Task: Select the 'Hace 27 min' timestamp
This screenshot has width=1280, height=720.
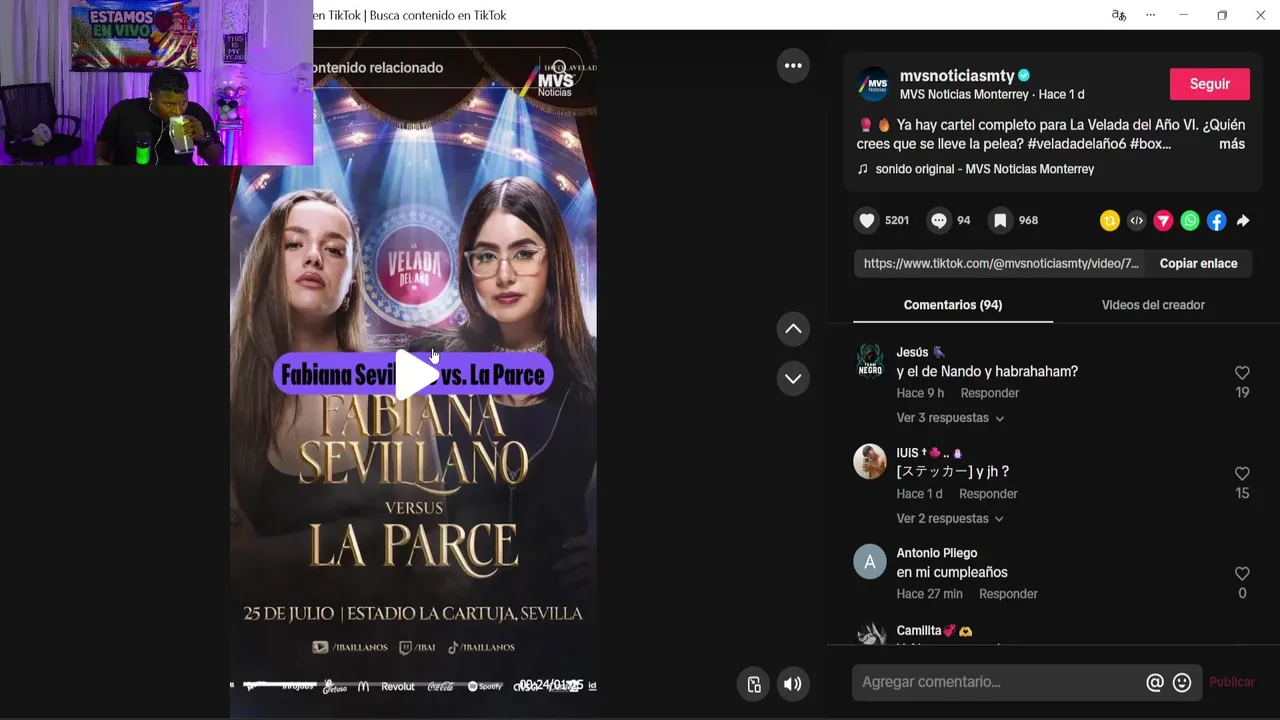Action: click(x=930, y=594)
